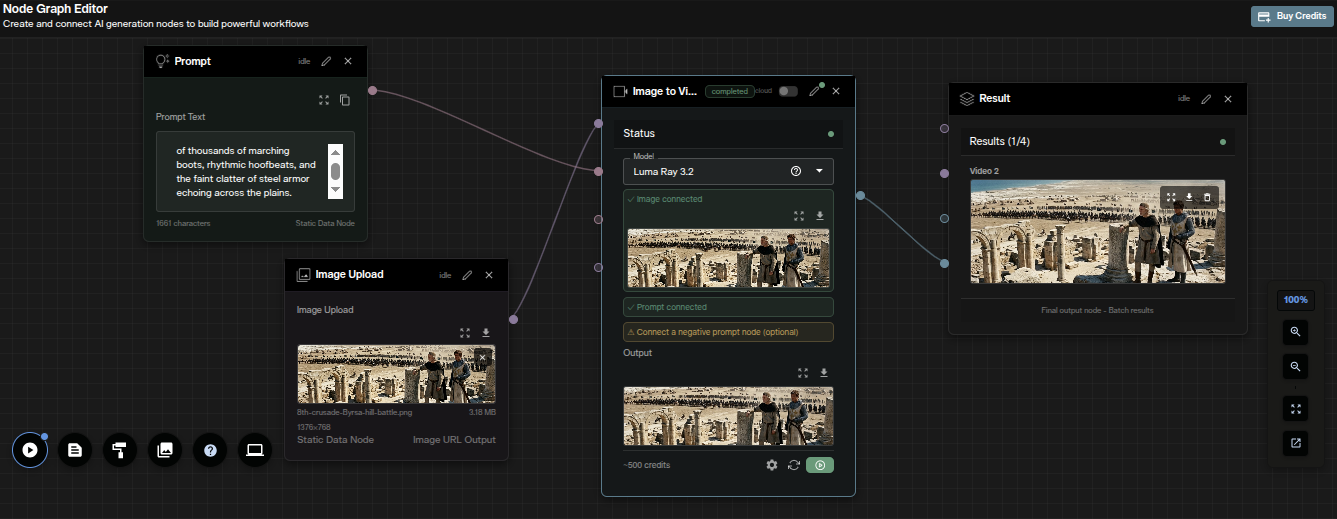This screenshot has width=1337, height=519.
Task: Click the Results (1/4) header
Action: 1097,141
